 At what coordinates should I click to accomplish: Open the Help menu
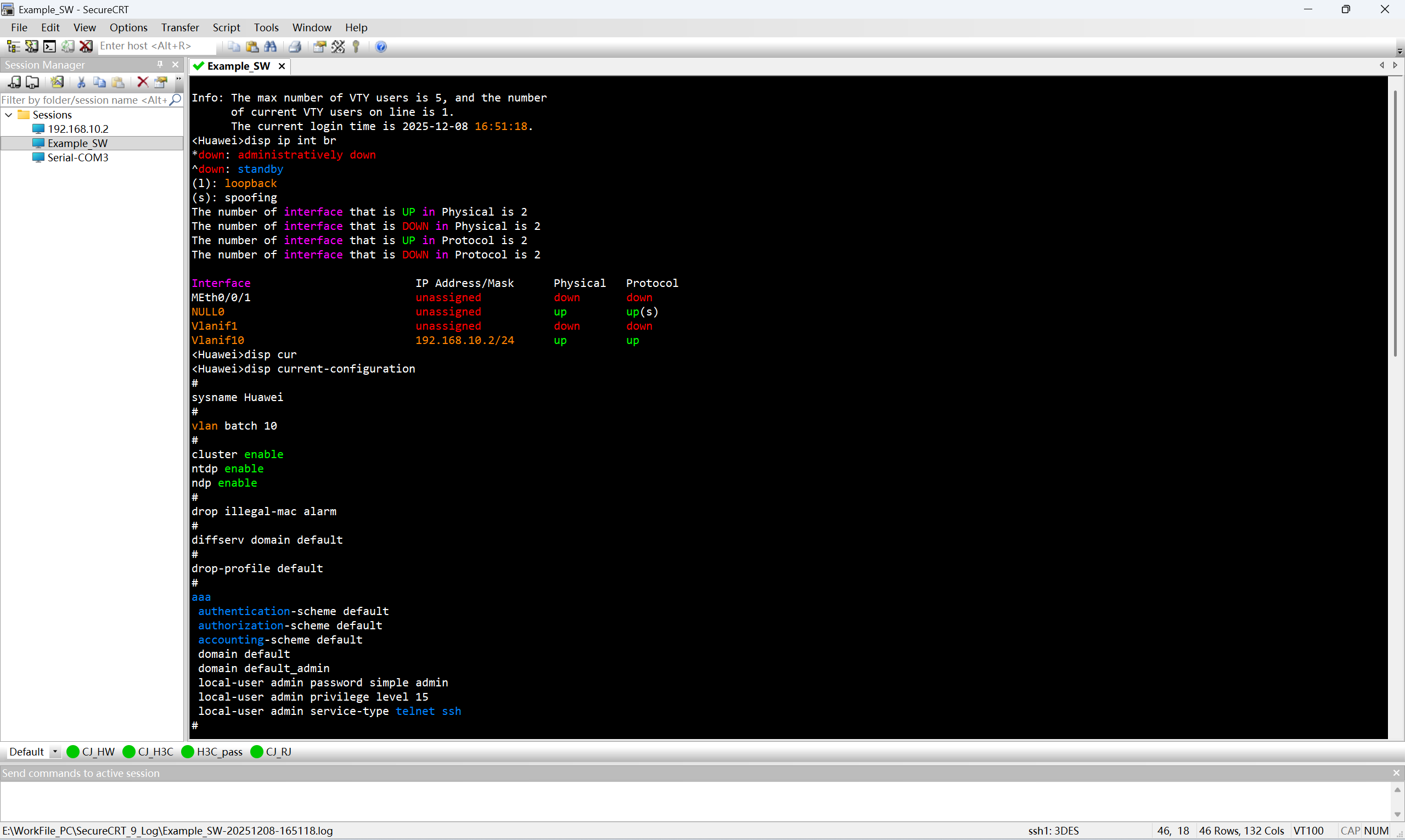click(356, 27)
